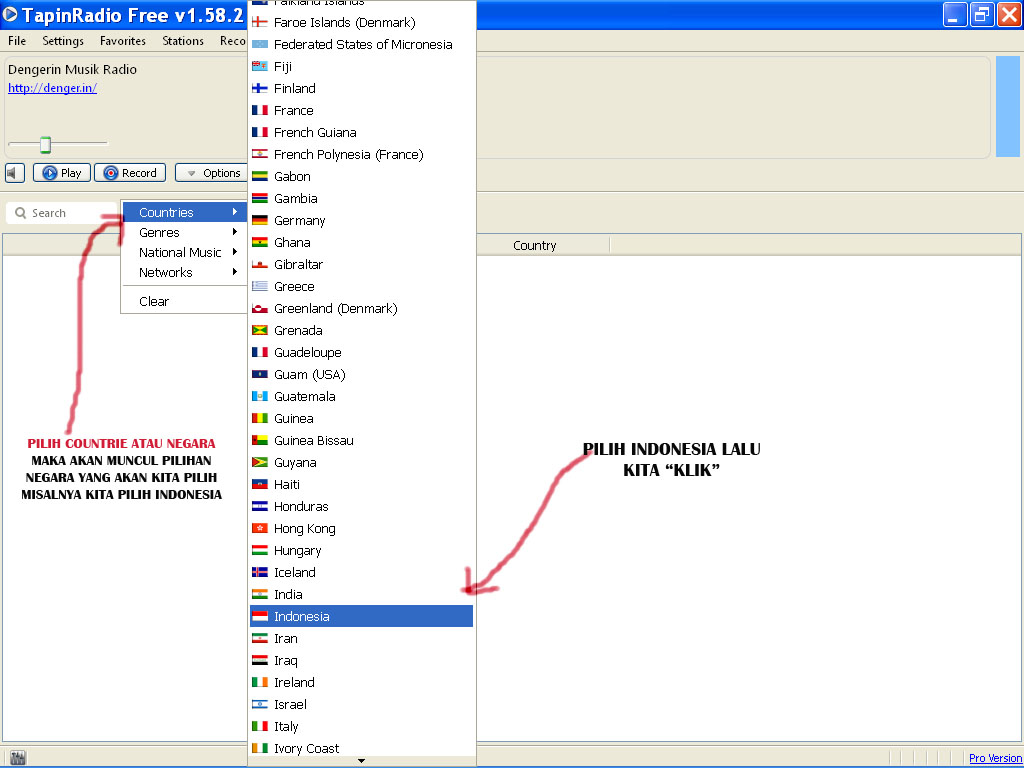
Task: Click the Play button
Action: 61,173
